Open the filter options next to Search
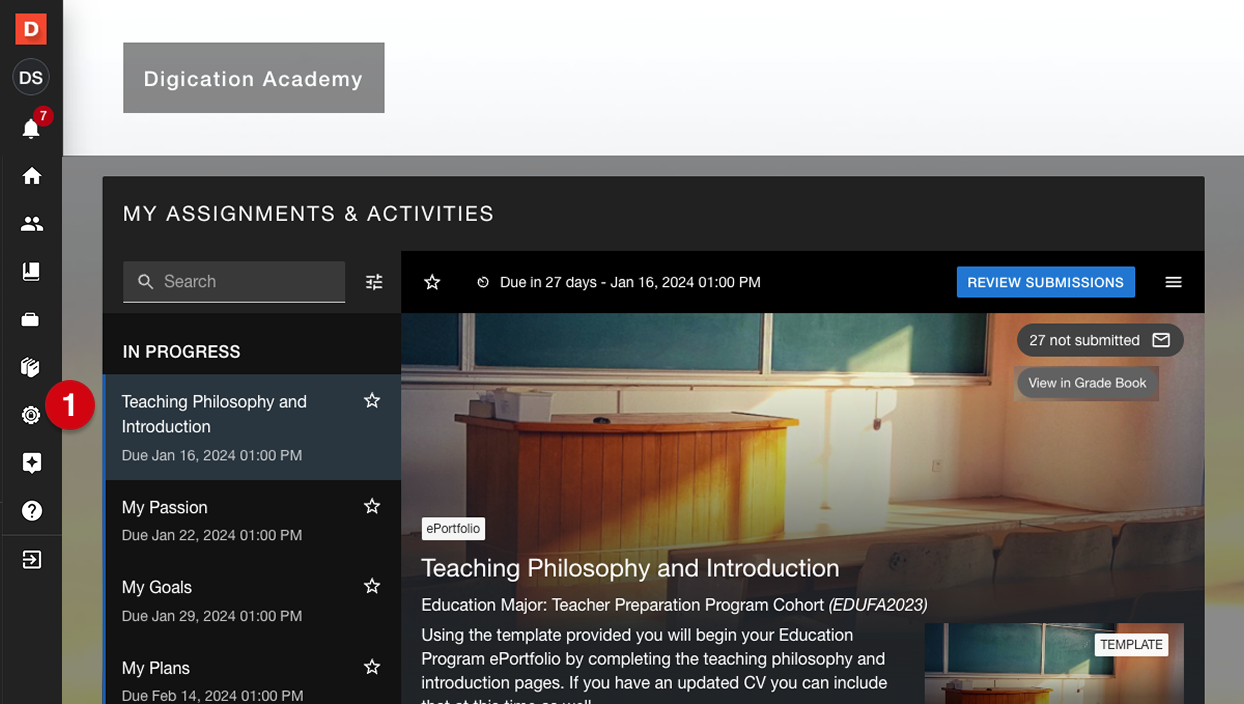The height and width of the screenshot is (704, 1244). pyautogui.click(x=374, y=282)
